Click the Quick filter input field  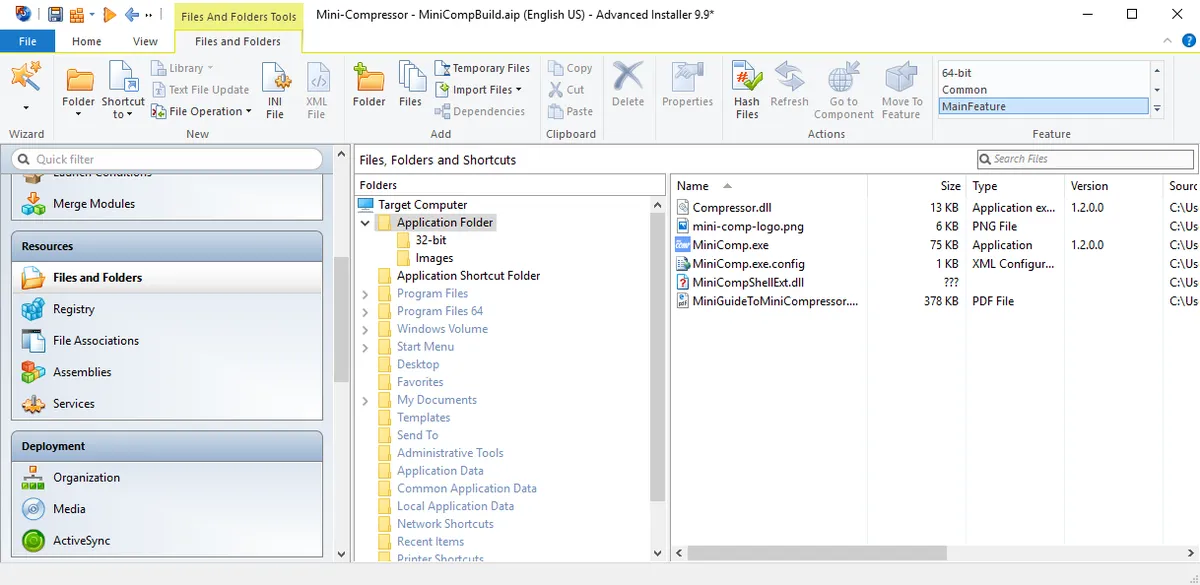167,159
